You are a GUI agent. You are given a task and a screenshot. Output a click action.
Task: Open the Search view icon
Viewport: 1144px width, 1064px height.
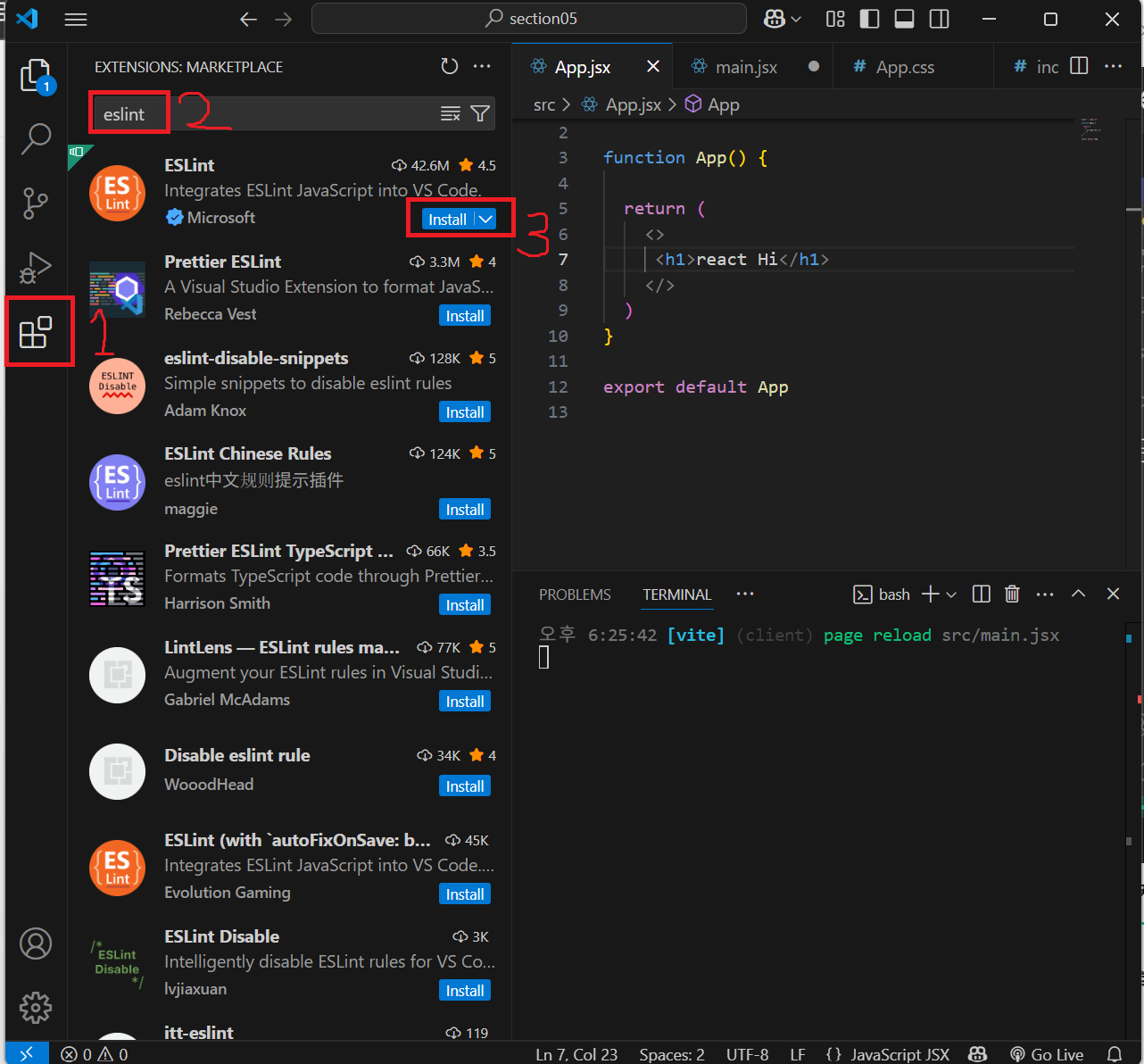click(36, 139)
